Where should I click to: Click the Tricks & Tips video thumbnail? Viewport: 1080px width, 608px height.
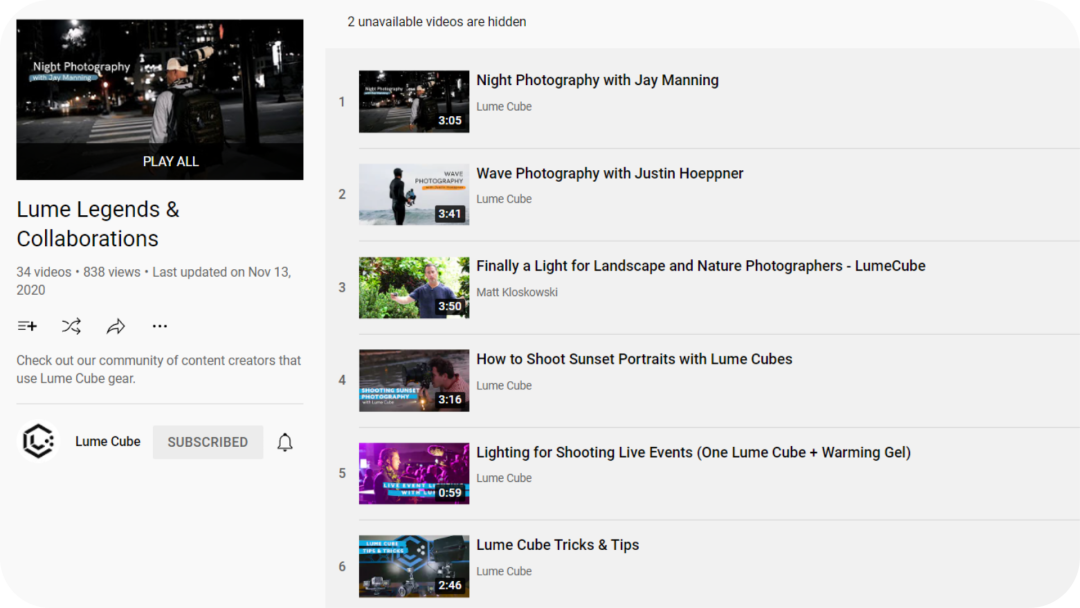(x=414, y=567)
